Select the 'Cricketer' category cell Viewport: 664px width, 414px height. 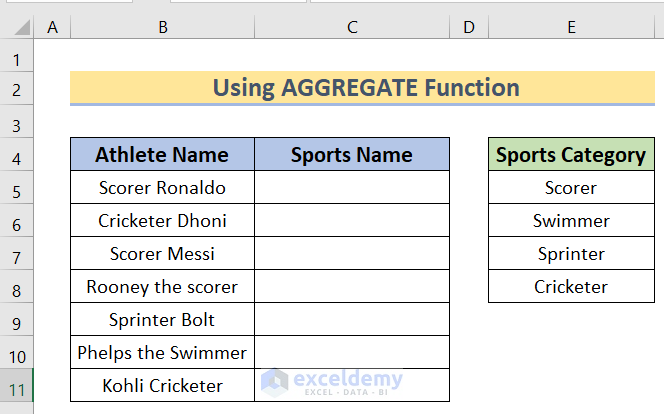pos(571,287)
